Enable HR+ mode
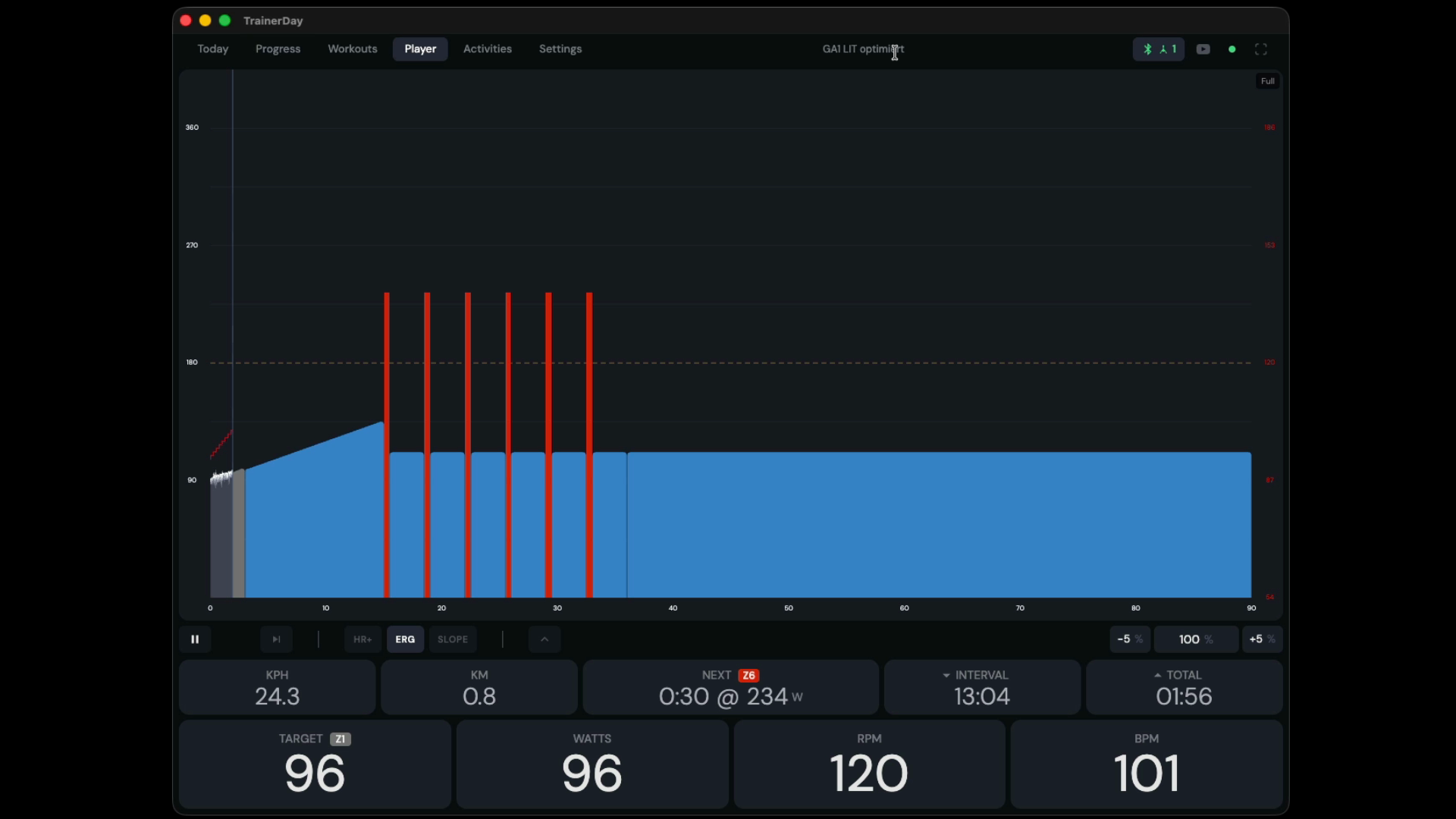1456x819 pixels. [362, 639]
